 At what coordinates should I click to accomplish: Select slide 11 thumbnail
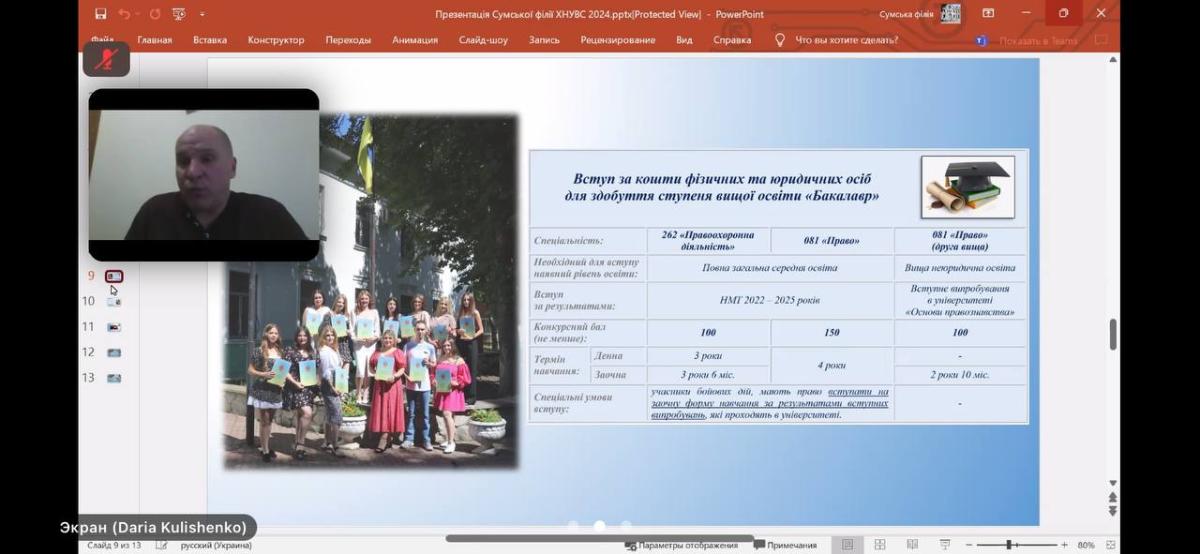point(113,327)
